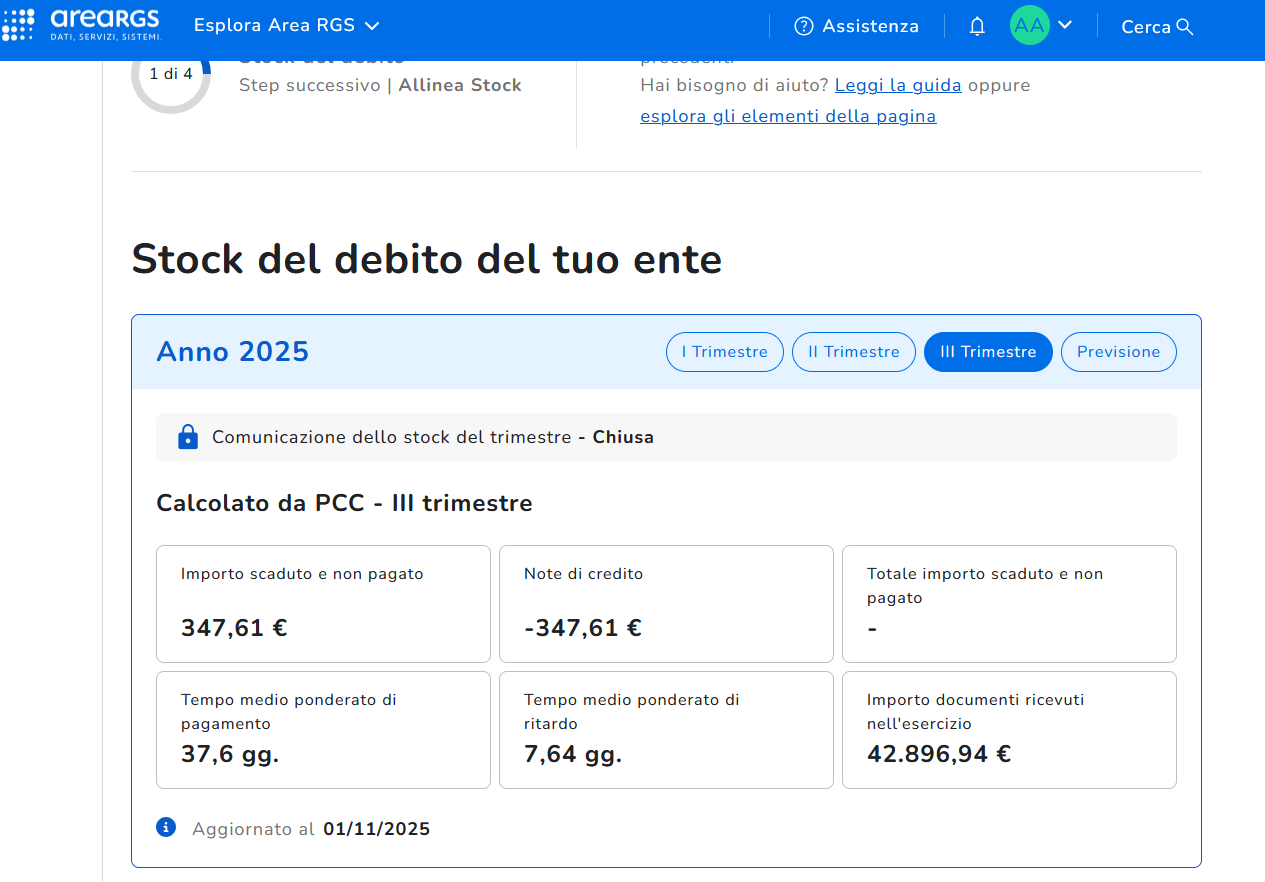Open the Leggi la guida link

coord(898,86)
